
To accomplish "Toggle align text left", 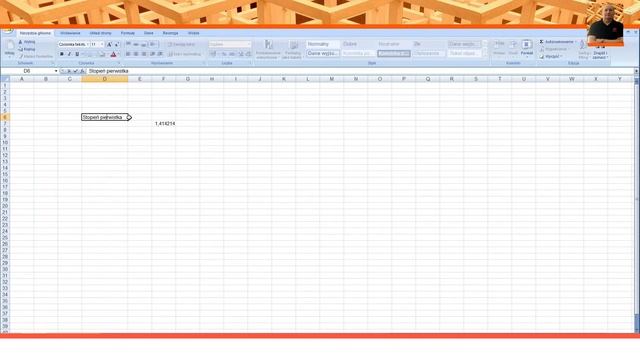I will [x=128, y=54].
